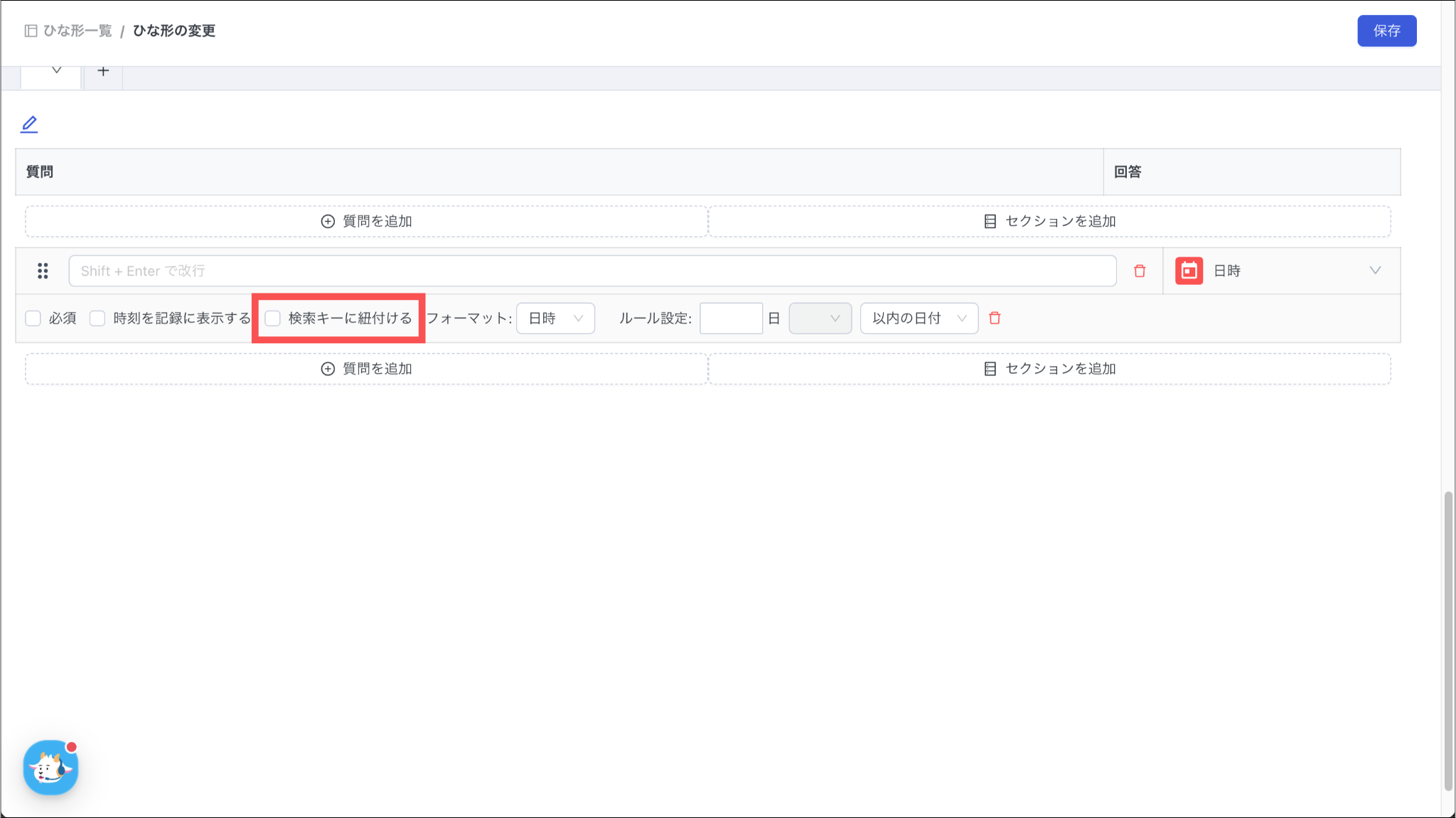Delete the question using its red trash icon
Viewport: 1456px width, 818px height.
1140,271
